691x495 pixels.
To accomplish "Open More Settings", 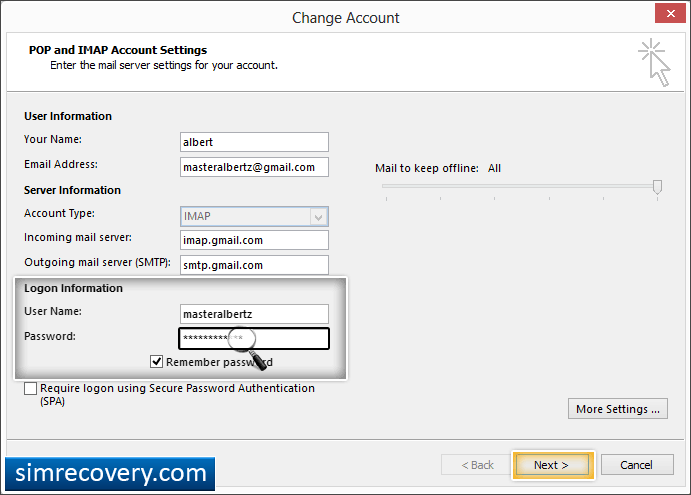I will click(x=617, y=409).
